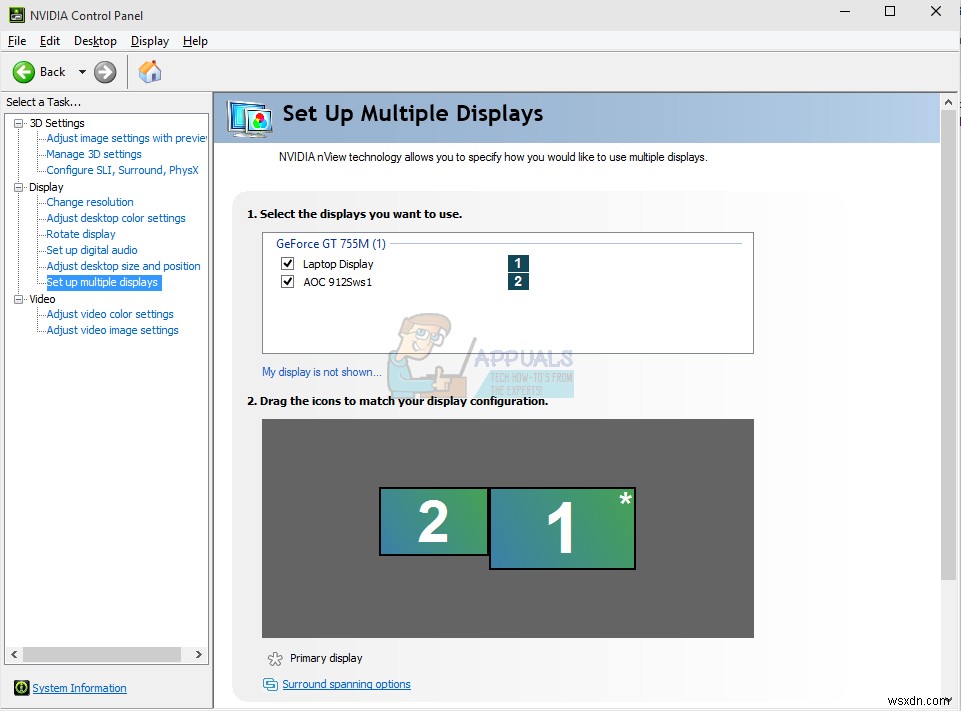The height and width of the screenshot is (711, 961).
Task: Open the Display menu
Action: tap(150, 41)
